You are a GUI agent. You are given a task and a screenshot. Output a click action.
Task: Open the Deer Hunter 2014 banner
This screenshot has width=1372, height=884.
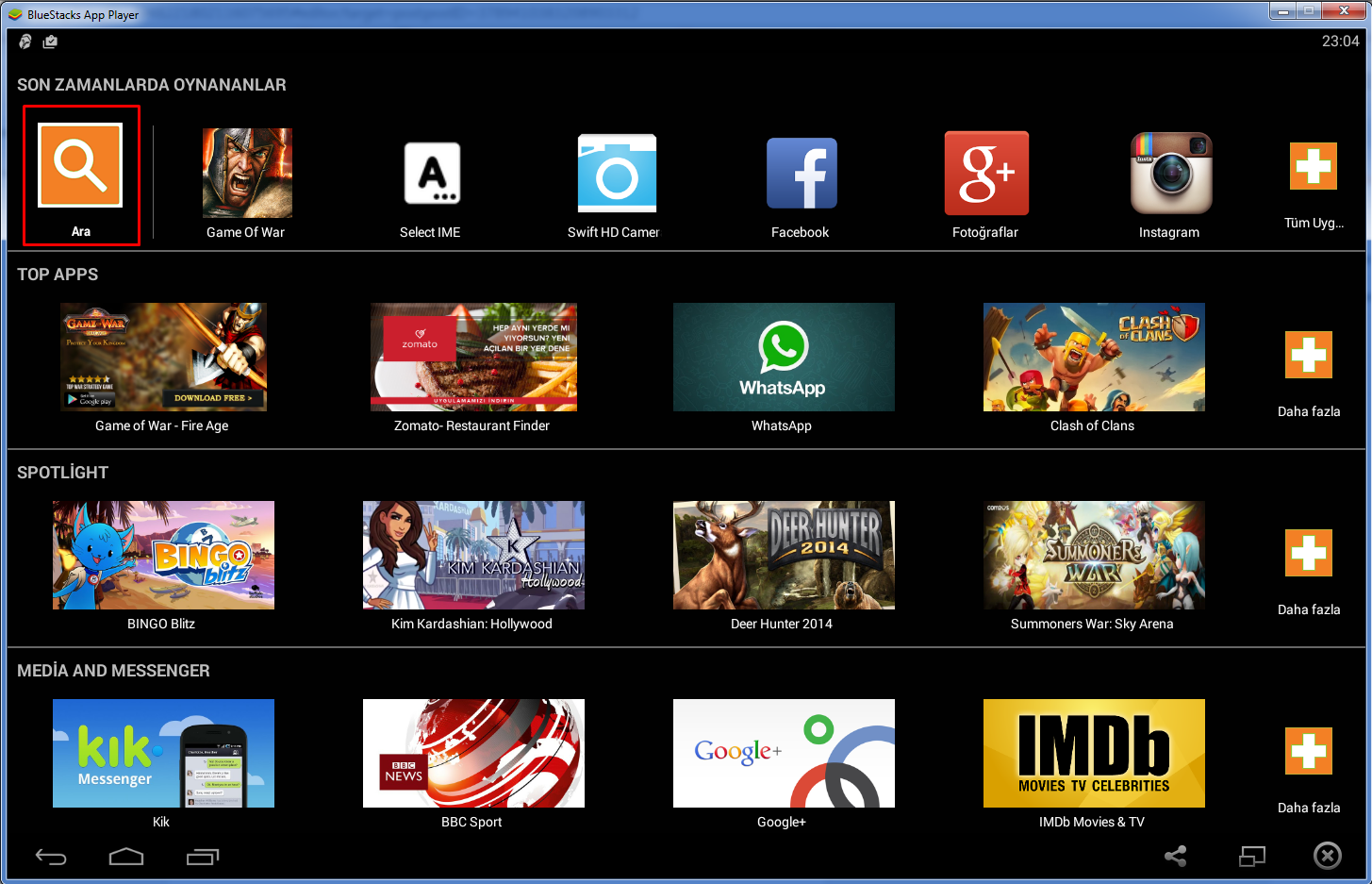pyautogui.click(x=784, y=555)
